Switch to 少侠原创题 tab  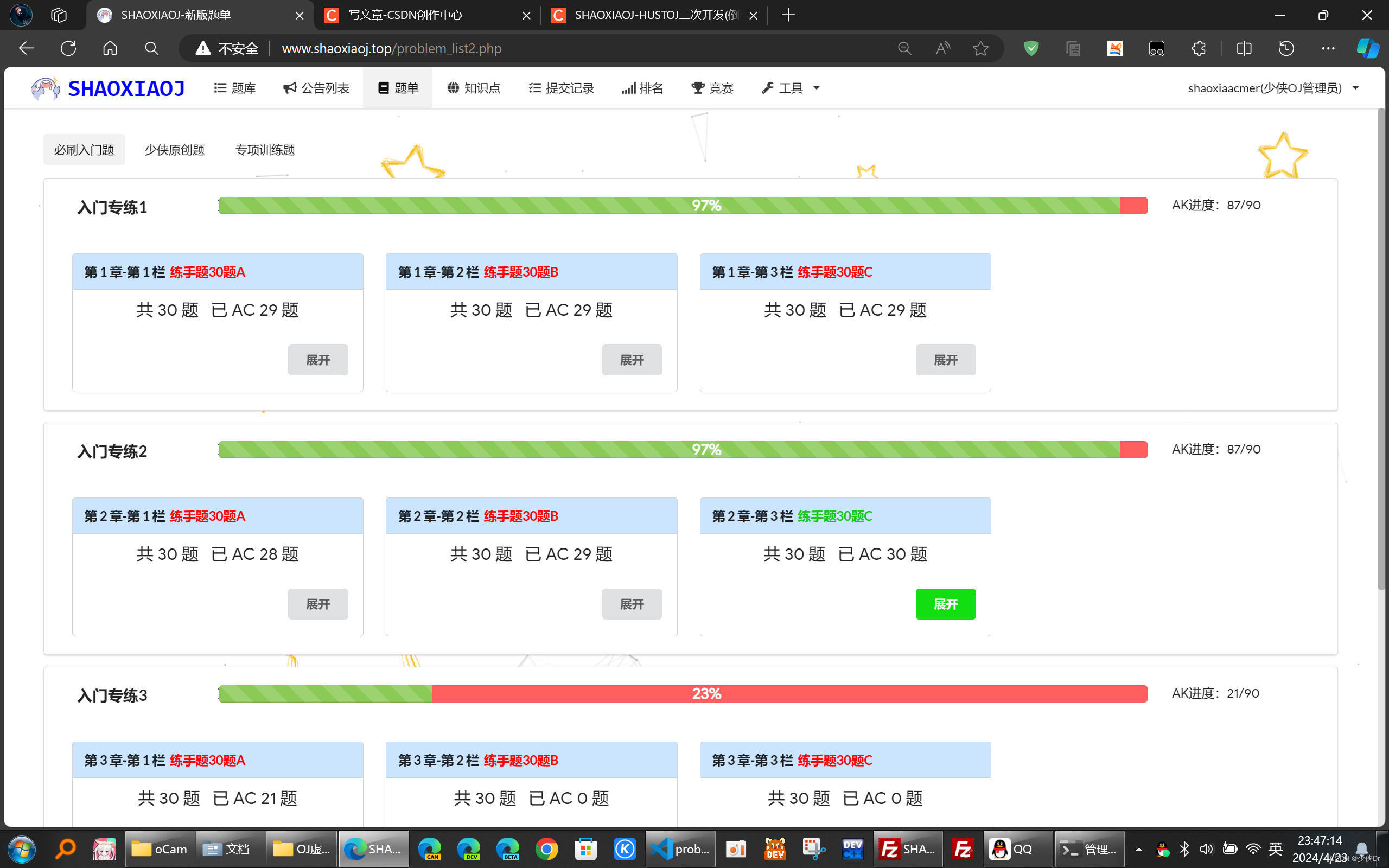click(175, 150)
